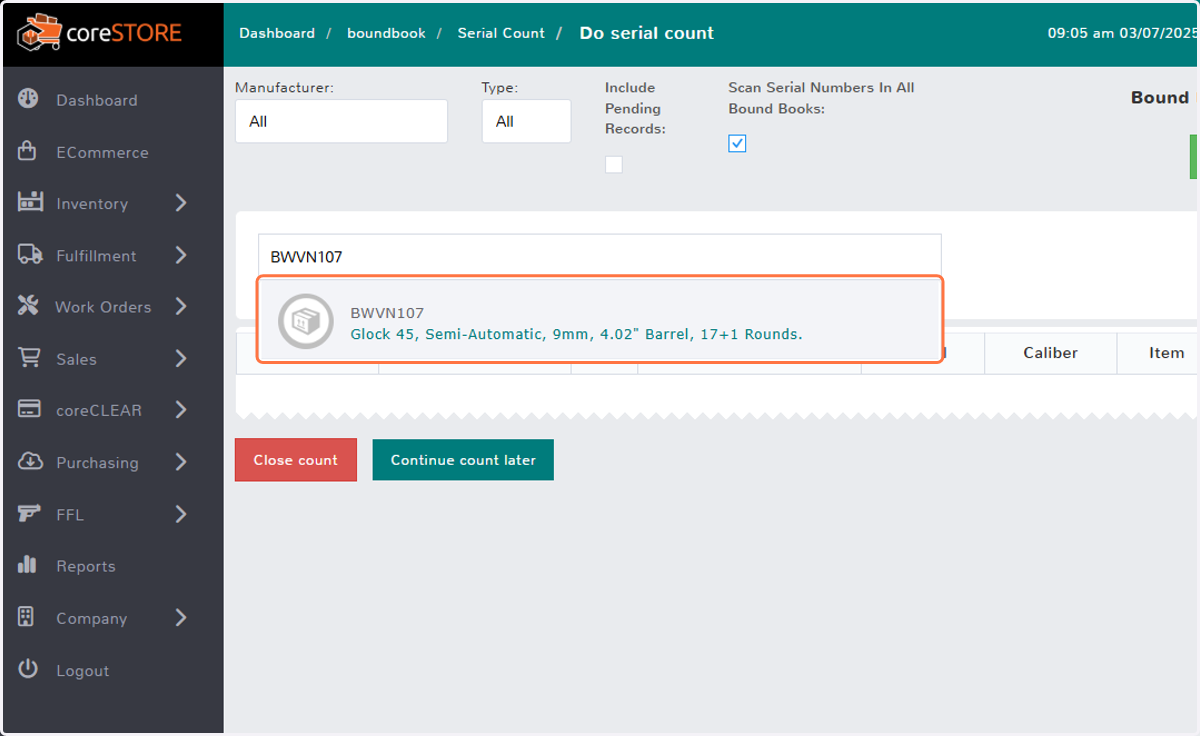Expand the FFL menu chevron
The height and width of the screenshot is (736, 1200).
click(x=181, y=514)
